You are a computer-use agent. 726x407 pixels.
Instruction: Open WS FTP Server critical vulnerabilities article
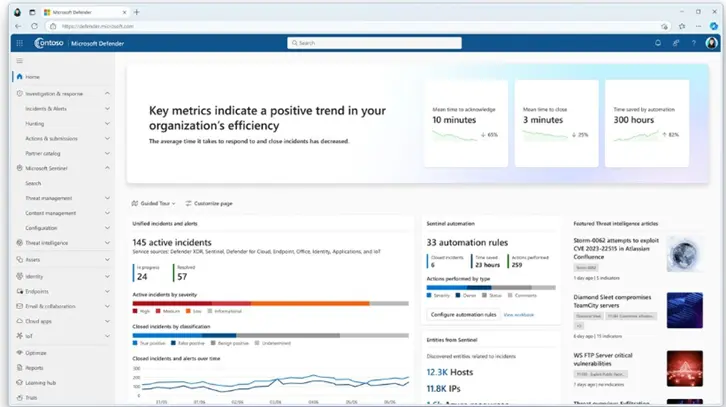click(x=603, y=359)
